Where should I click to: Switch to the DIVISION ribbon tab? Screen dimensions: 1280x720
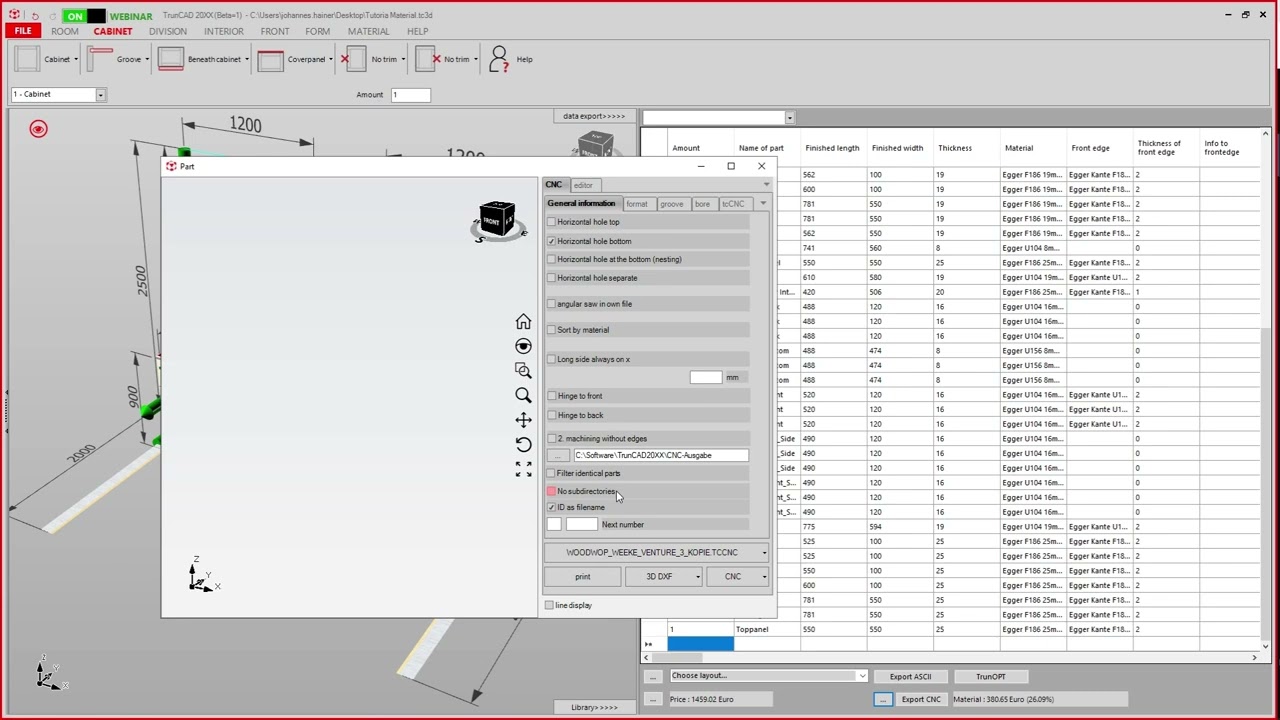coord(168,31)
